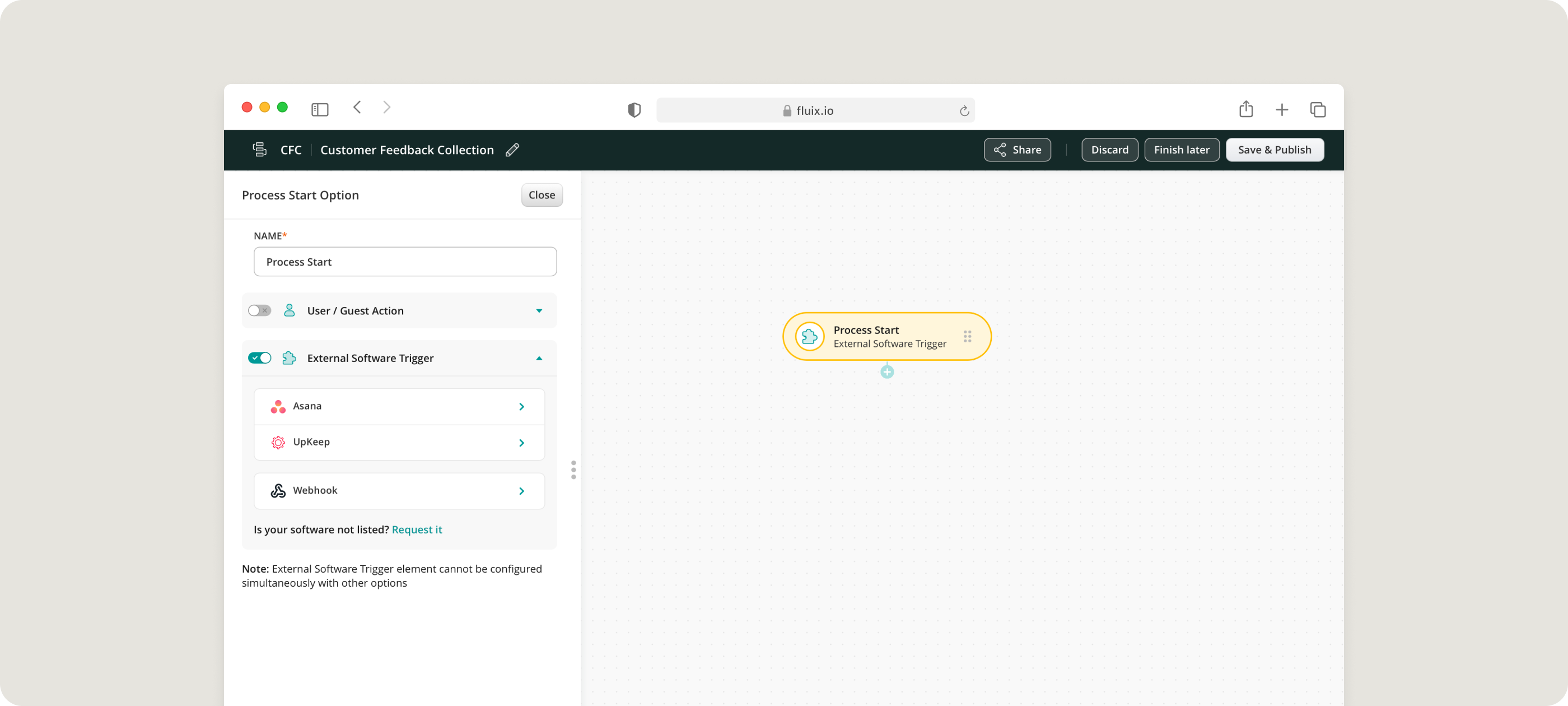Click the panel resize handle dots

[573, 470]
